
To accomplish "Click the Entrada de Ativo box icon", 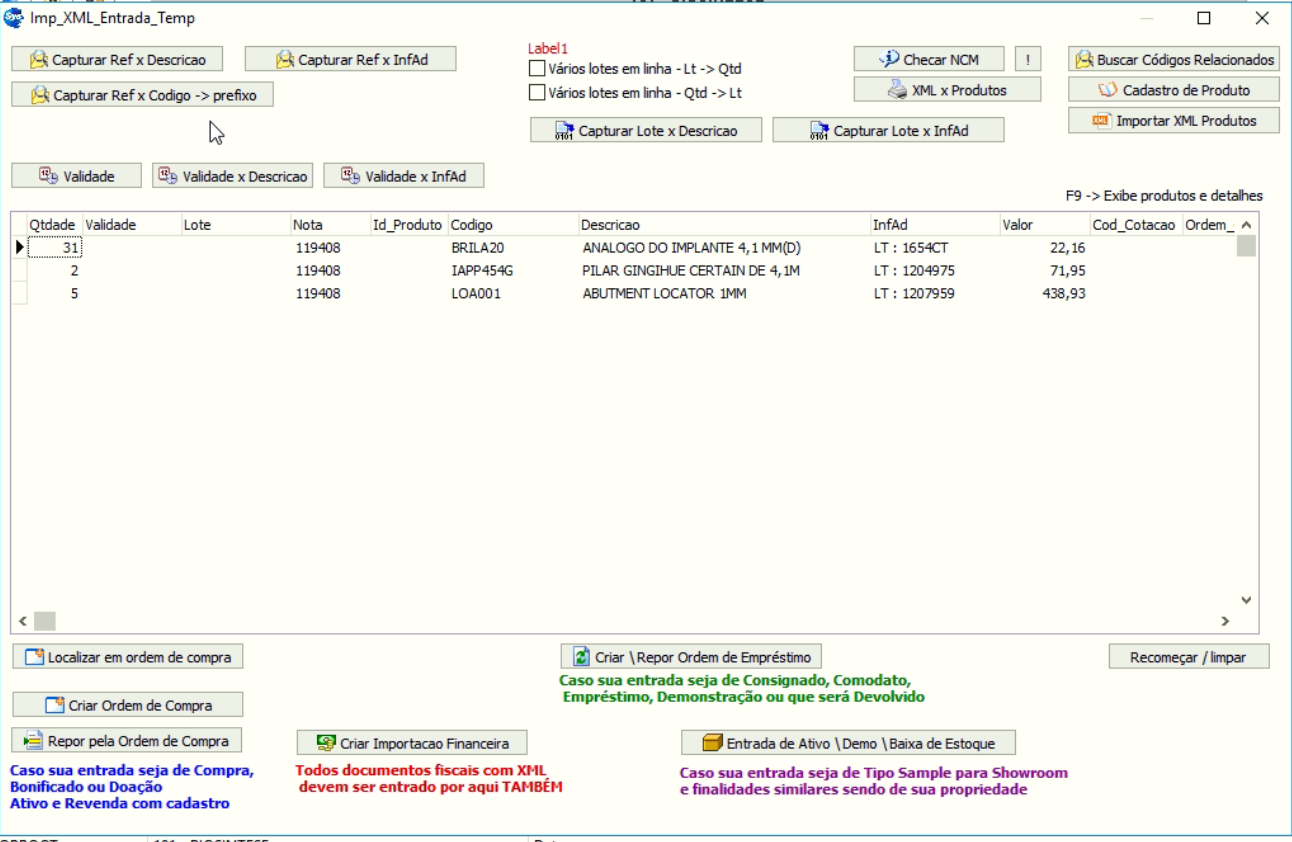I will [712, 743].
